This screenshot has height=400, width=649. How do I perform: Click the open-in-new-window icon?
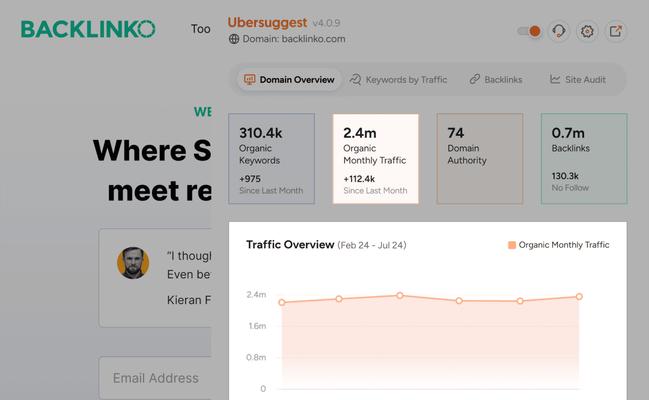coord(615,31)
